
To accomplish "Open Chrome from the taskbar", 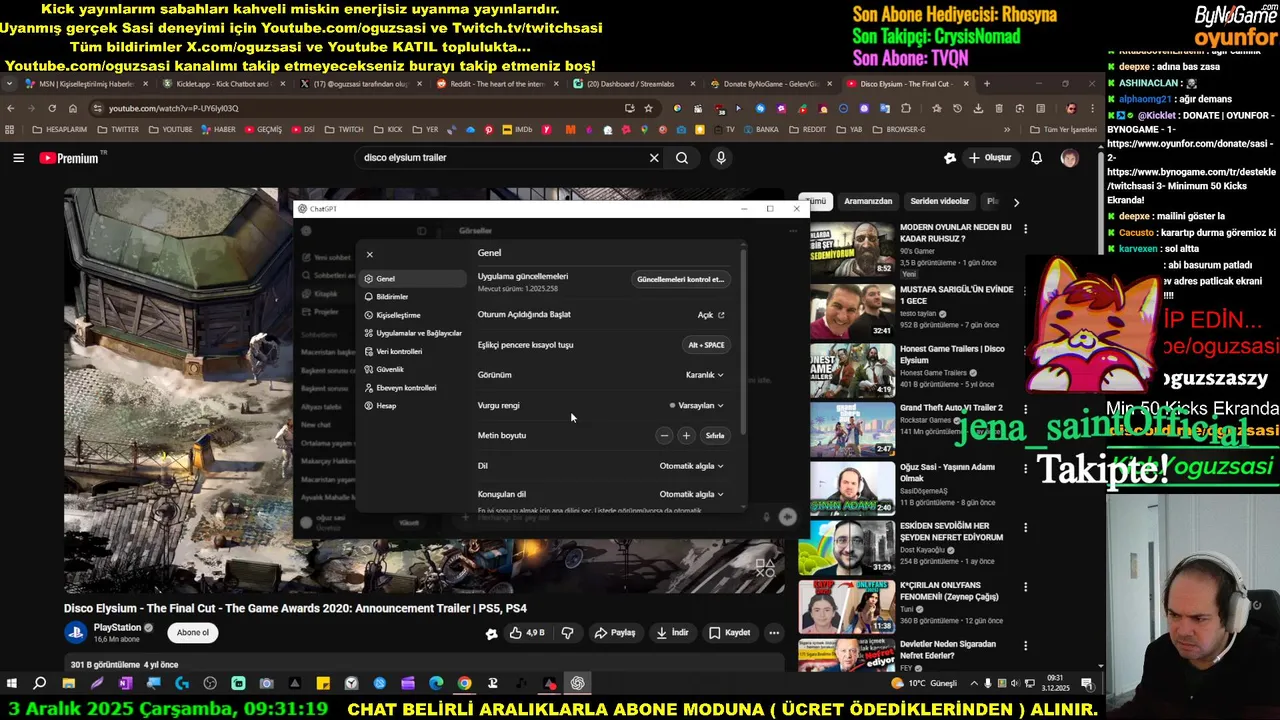I will tap(465, 684).
